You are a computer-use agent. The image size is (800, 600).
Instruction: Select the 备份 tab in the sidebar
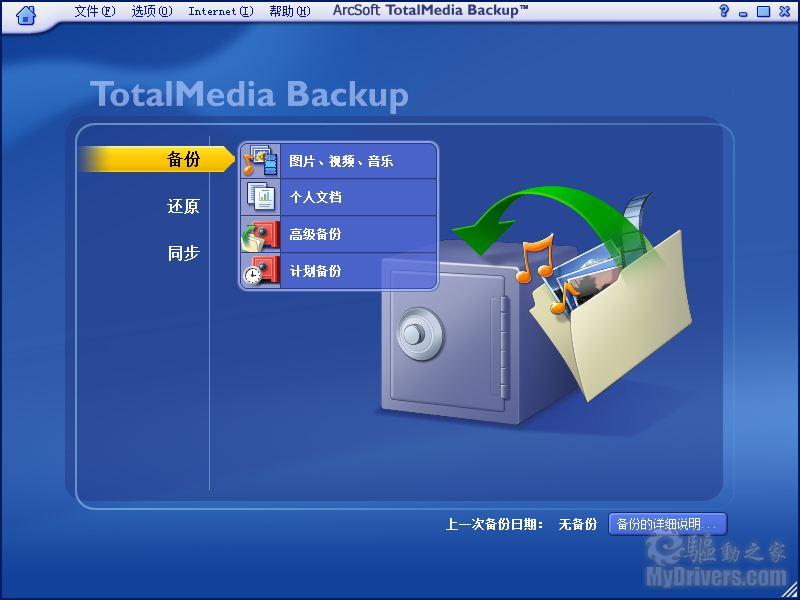coord(158,159)
